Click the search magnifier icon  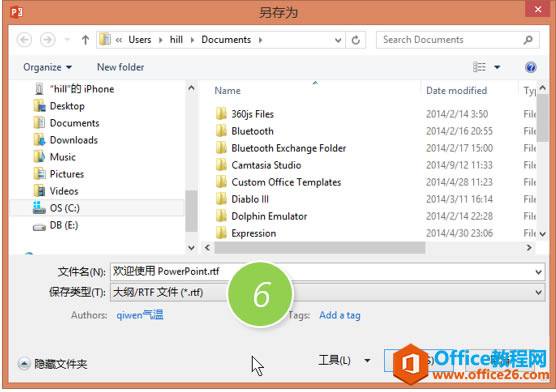[528, 40]
